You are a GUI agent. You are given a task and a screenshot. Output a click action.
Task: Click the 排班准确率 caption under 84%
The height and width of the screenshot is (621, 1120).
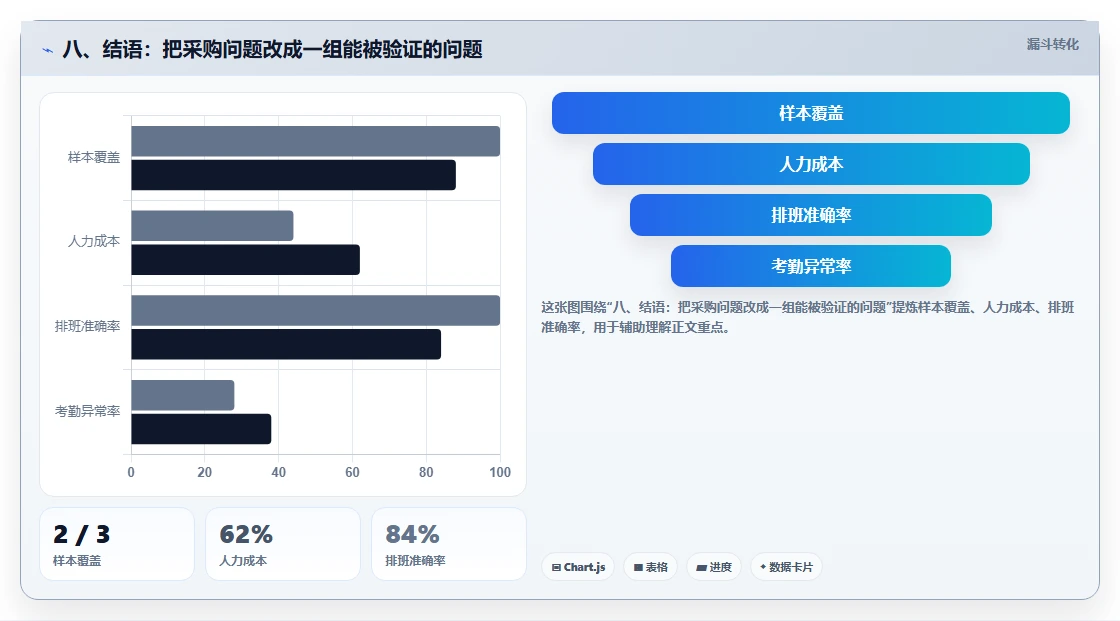coord(415,561)
